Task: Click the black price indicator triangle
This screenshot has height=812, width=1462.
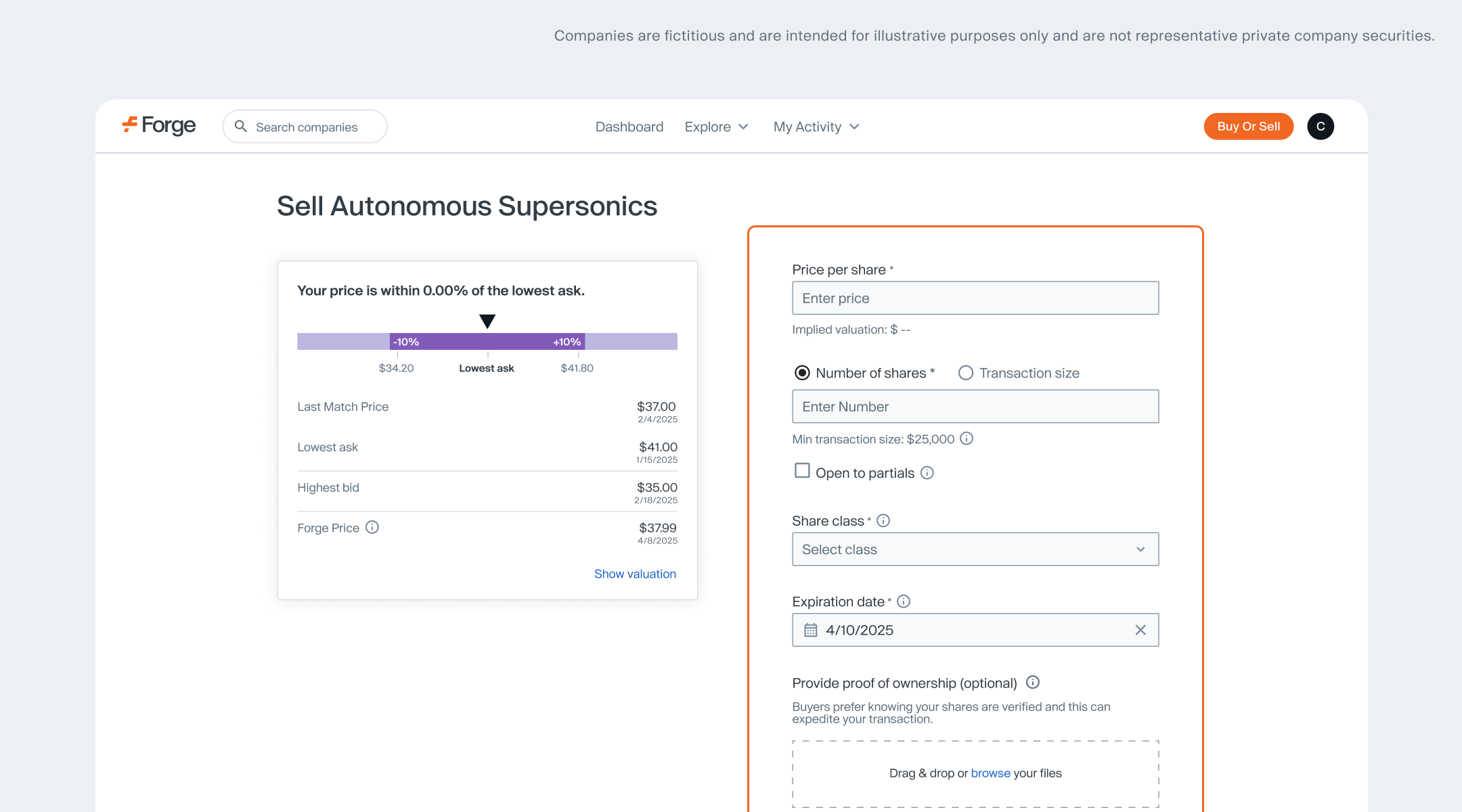Action: [487, 321]
